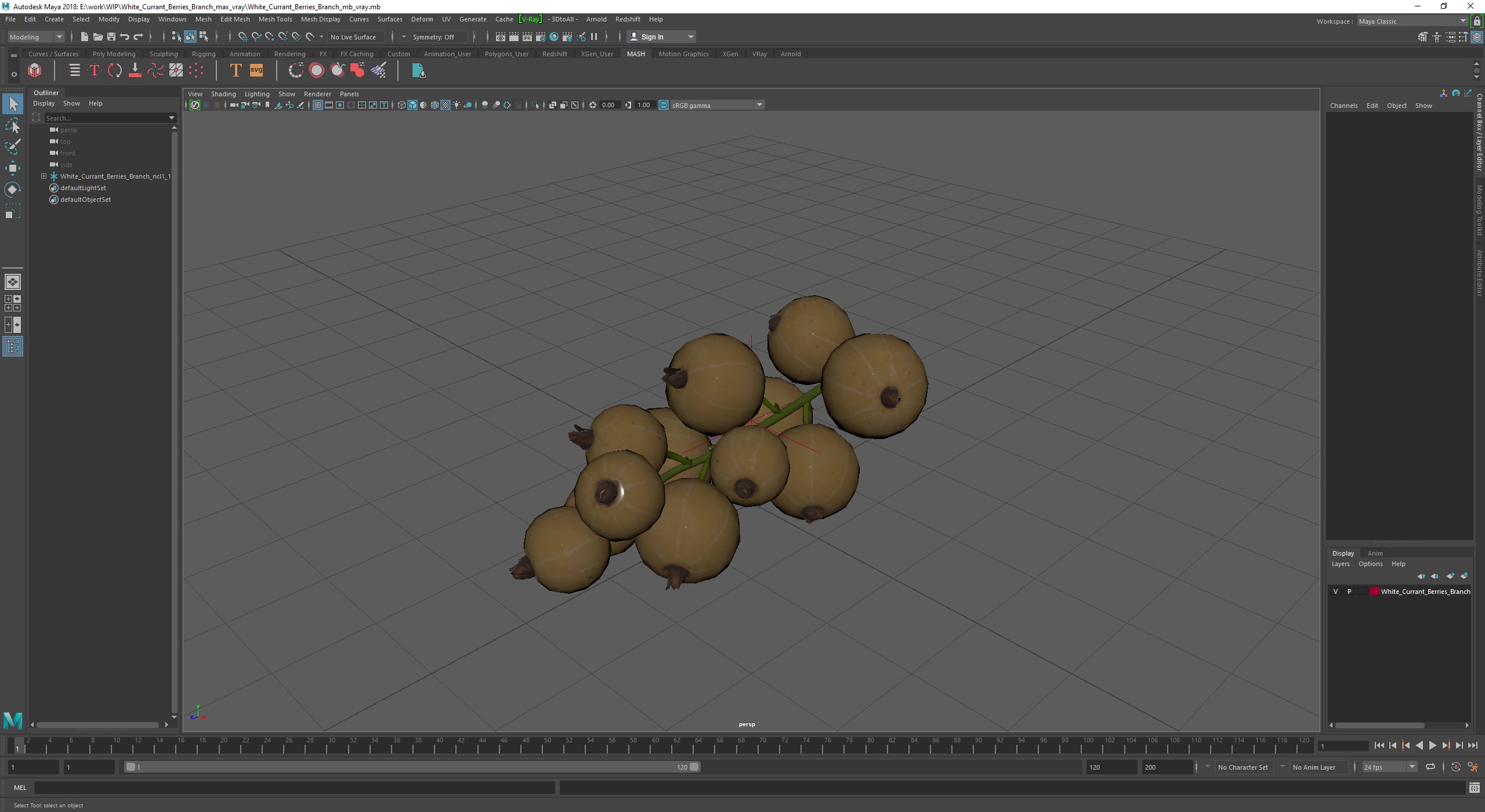
Task: Click the red download-arrow icon on the MASH shelf
Action: pyautogui.click(x=135, y=71)
